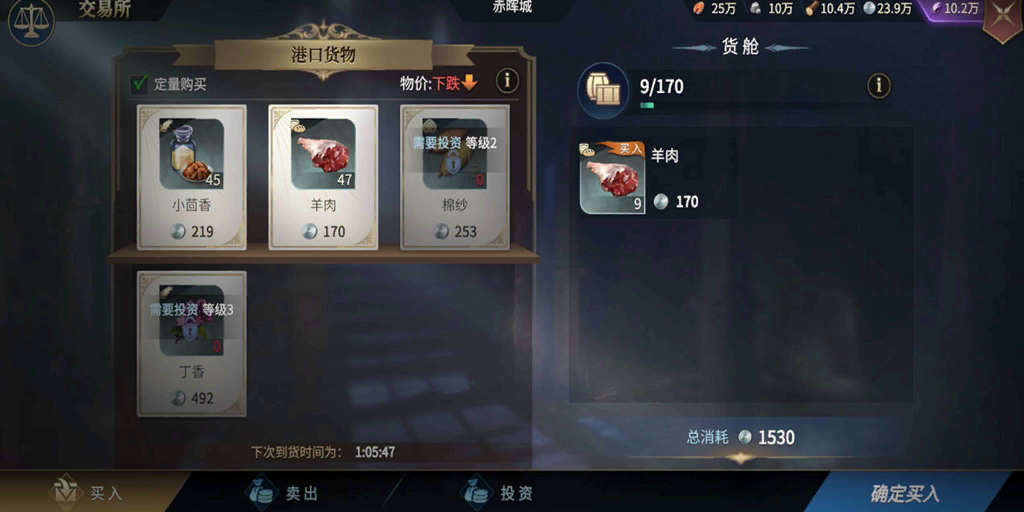This screenshot has width=1024, height=512.
Task: Click the wood resource 10.4万 icon
Action: pyautogui.click(x=812, y=8)
